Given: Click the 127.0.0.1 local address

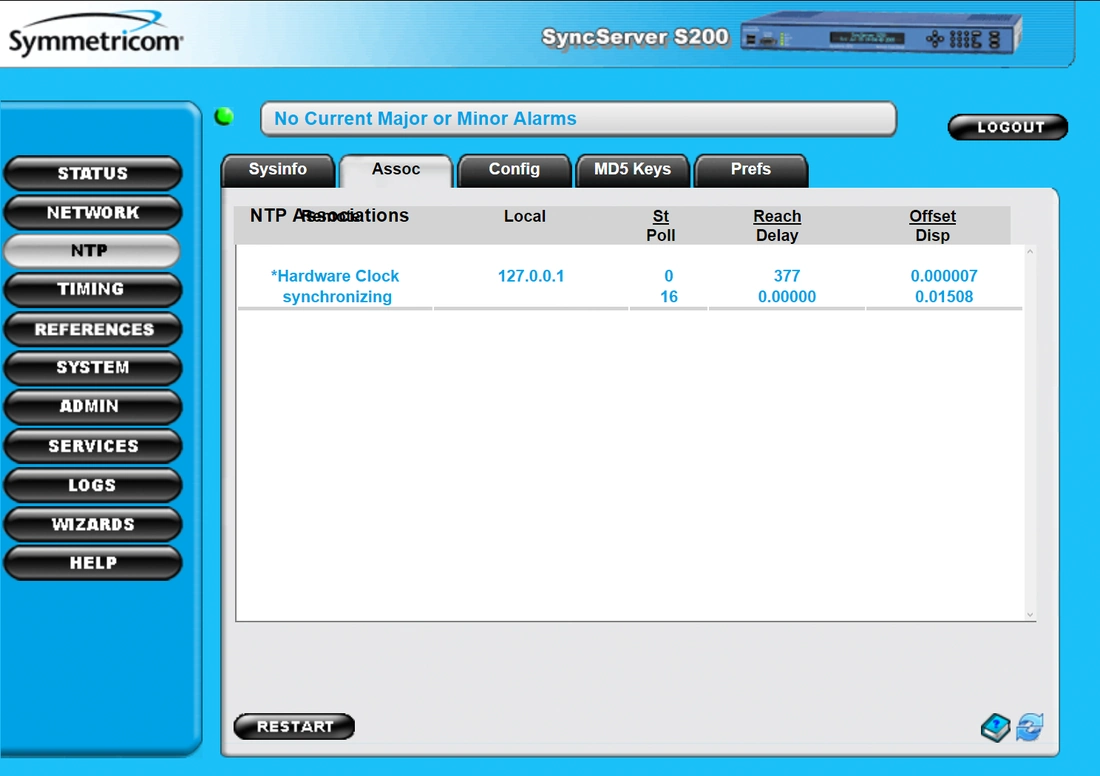Looking at the screenshot, I should tap(531, 276).
